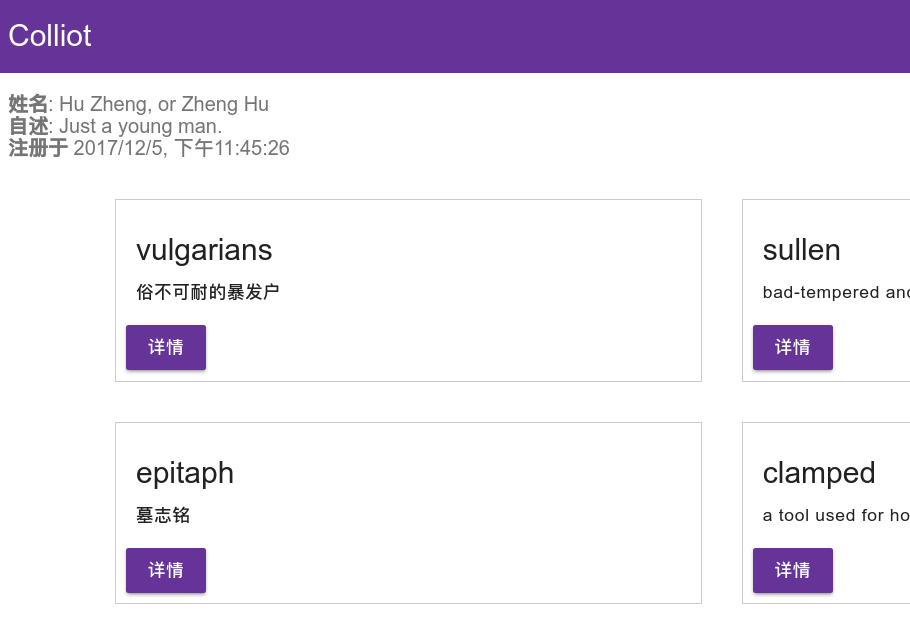Open 详情 for the clamped card
Image resolution: width=910 pixels, height=618 pixels.
[x=792, y=570]
